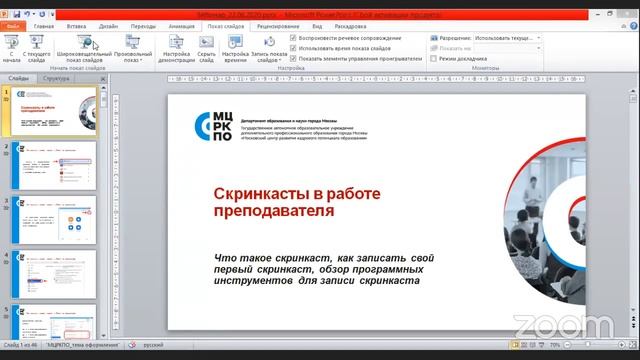Click МЦРКПО_тема оформления theme label
Viewport: 640px width, 360px height.
(x=83, y=345)
